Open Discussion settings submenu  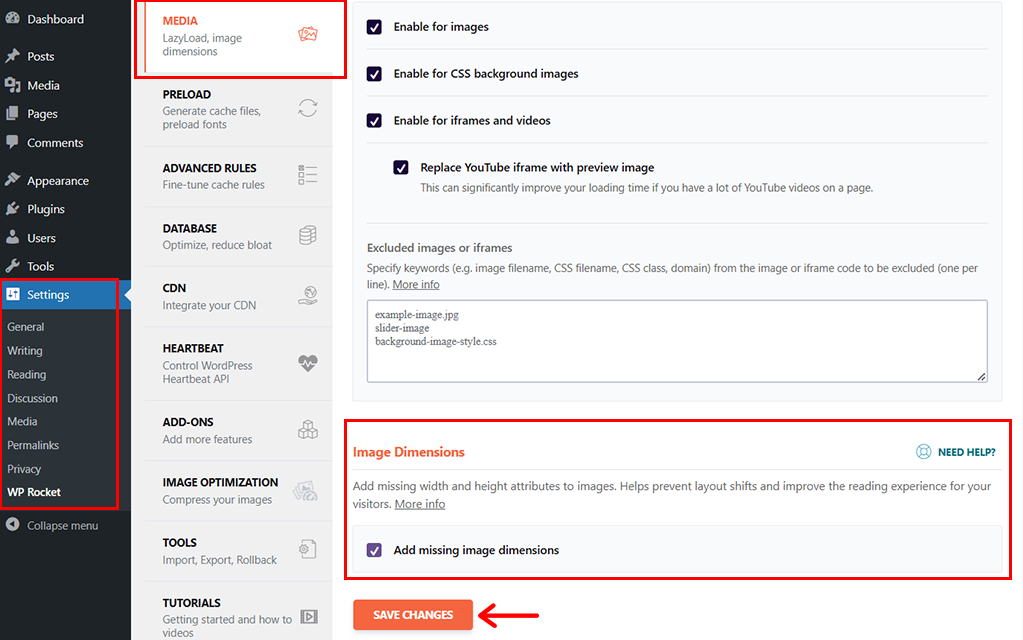(33, 398)
